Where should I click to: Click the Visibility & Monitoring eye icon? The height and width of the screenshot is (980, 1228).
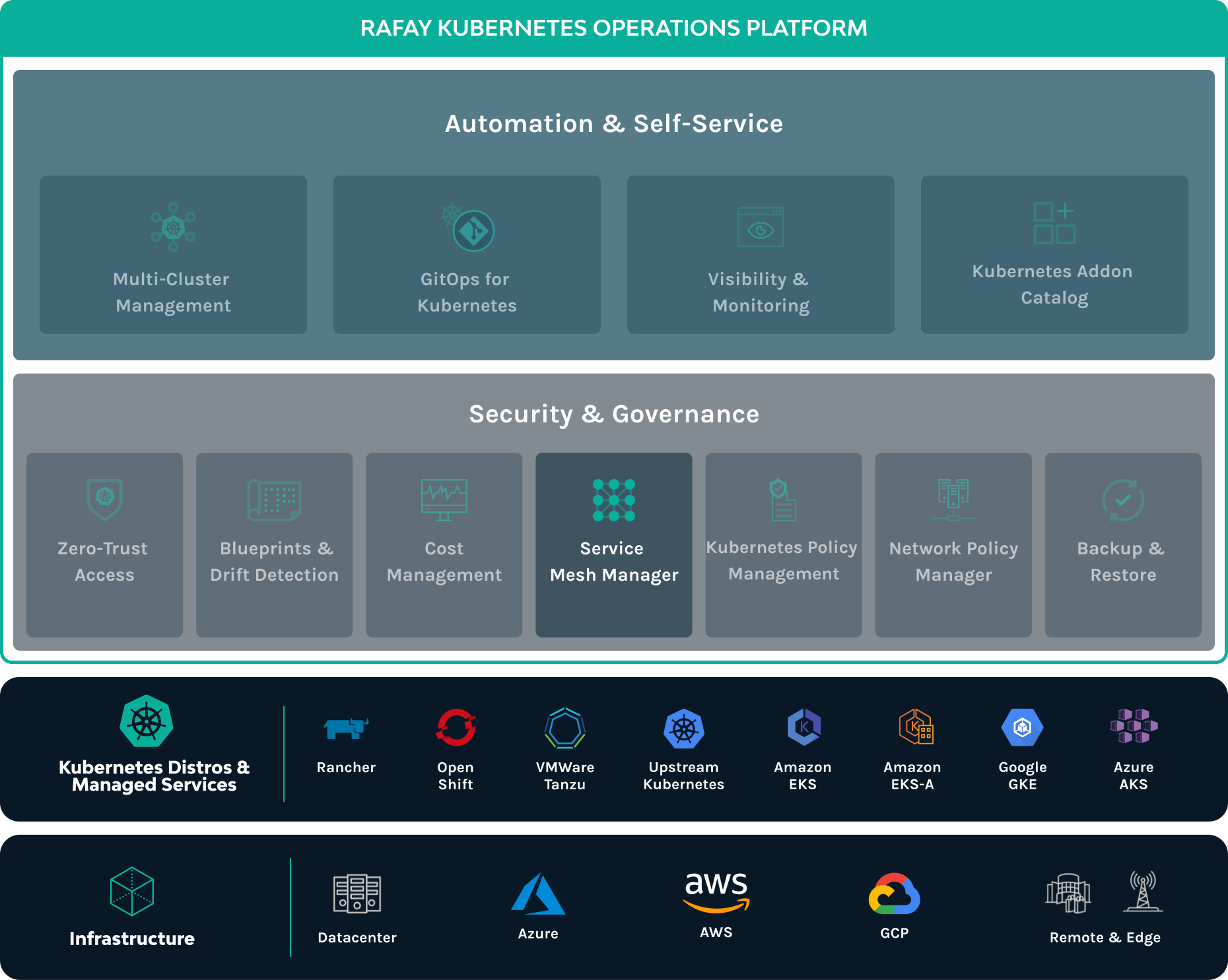[x=761, y=227]
